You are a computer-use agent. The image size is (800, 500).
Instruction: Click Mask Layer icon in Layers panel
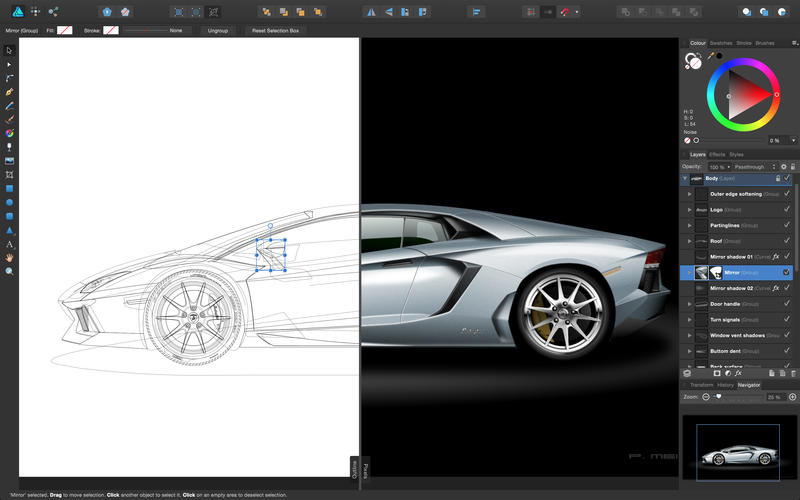[x=717, y=373]
